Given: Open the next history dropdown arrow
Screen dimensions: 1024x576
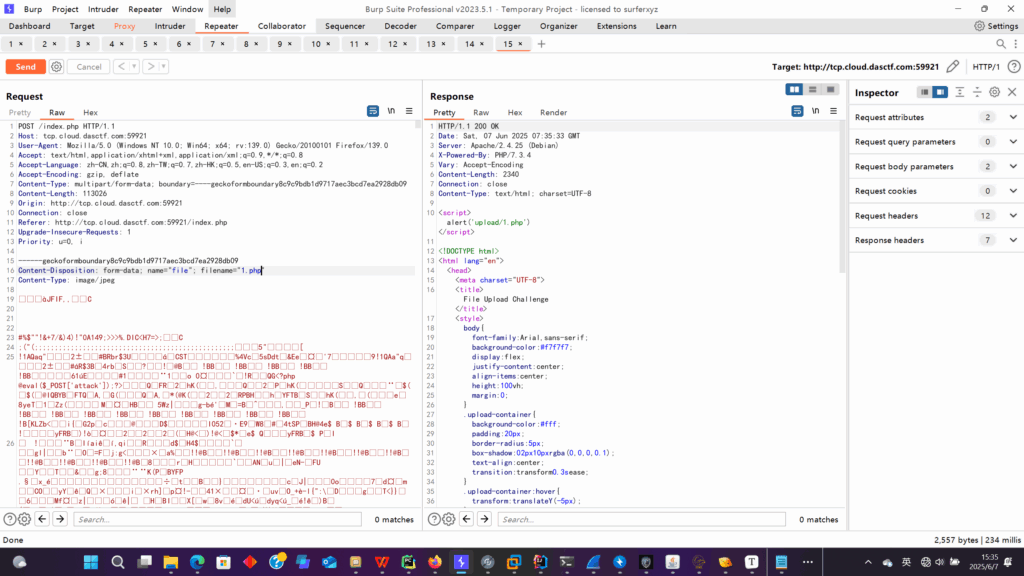Looking at the screenshot, I should click(164, 67).
